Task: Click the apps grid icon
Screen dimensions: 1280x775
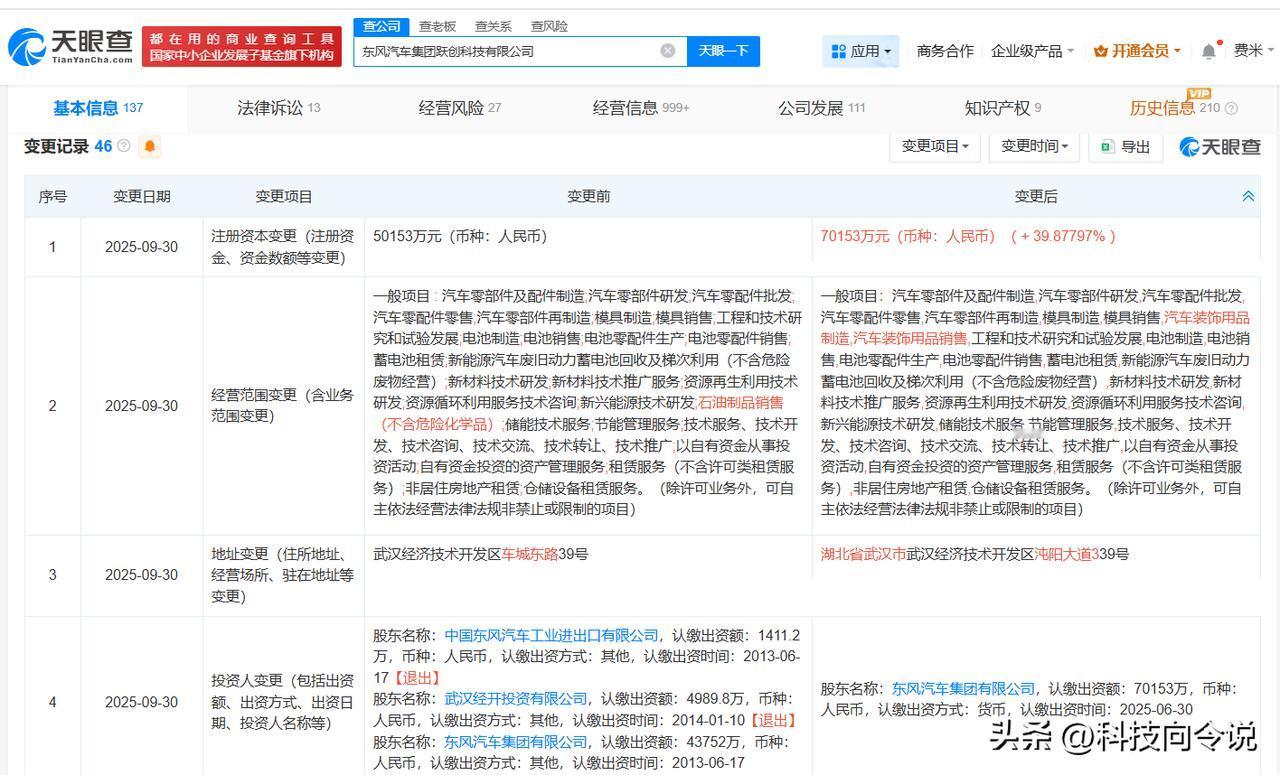Action: (838, 51)
